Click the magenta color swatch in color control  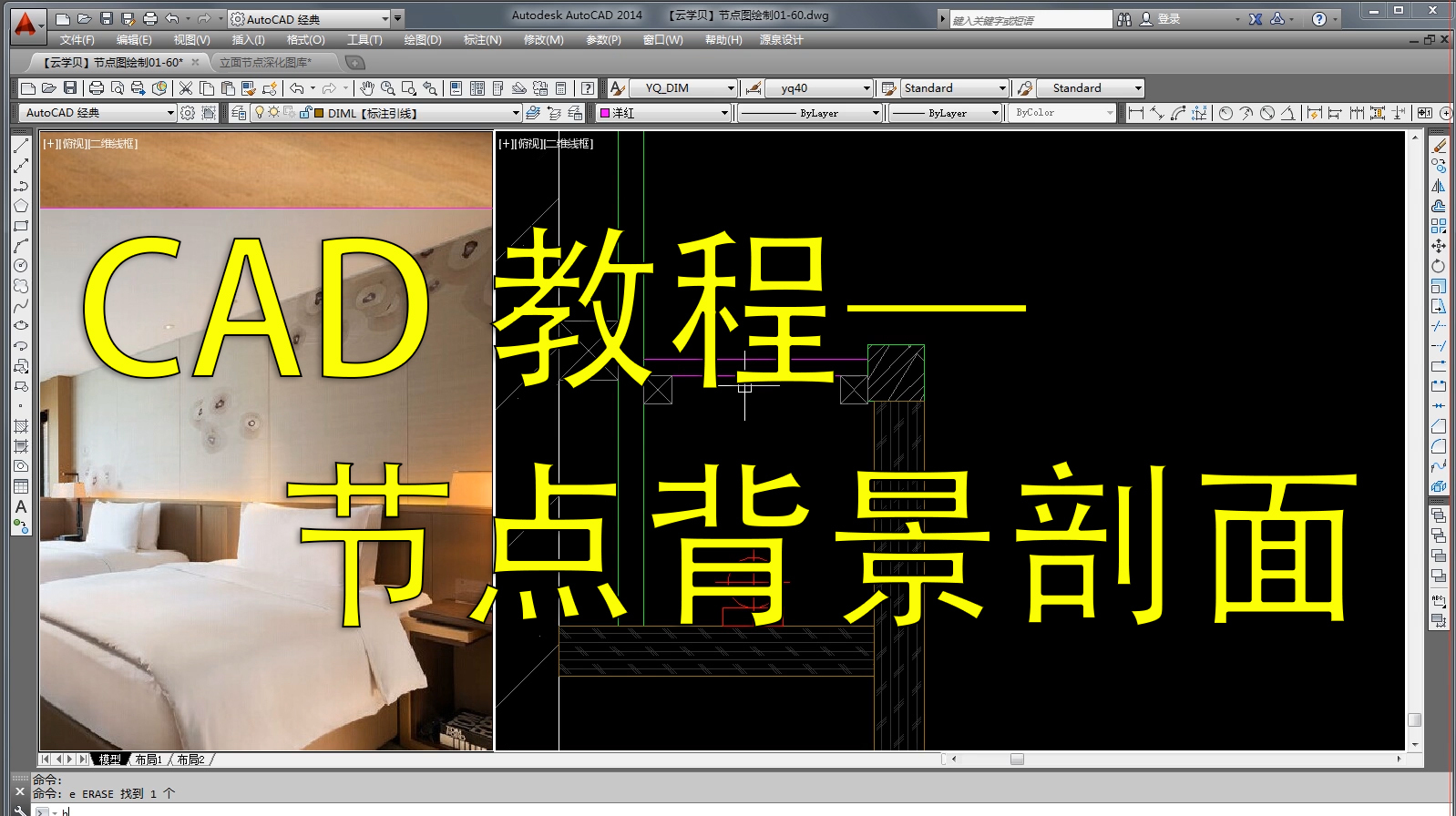click(x=603, y=113)
